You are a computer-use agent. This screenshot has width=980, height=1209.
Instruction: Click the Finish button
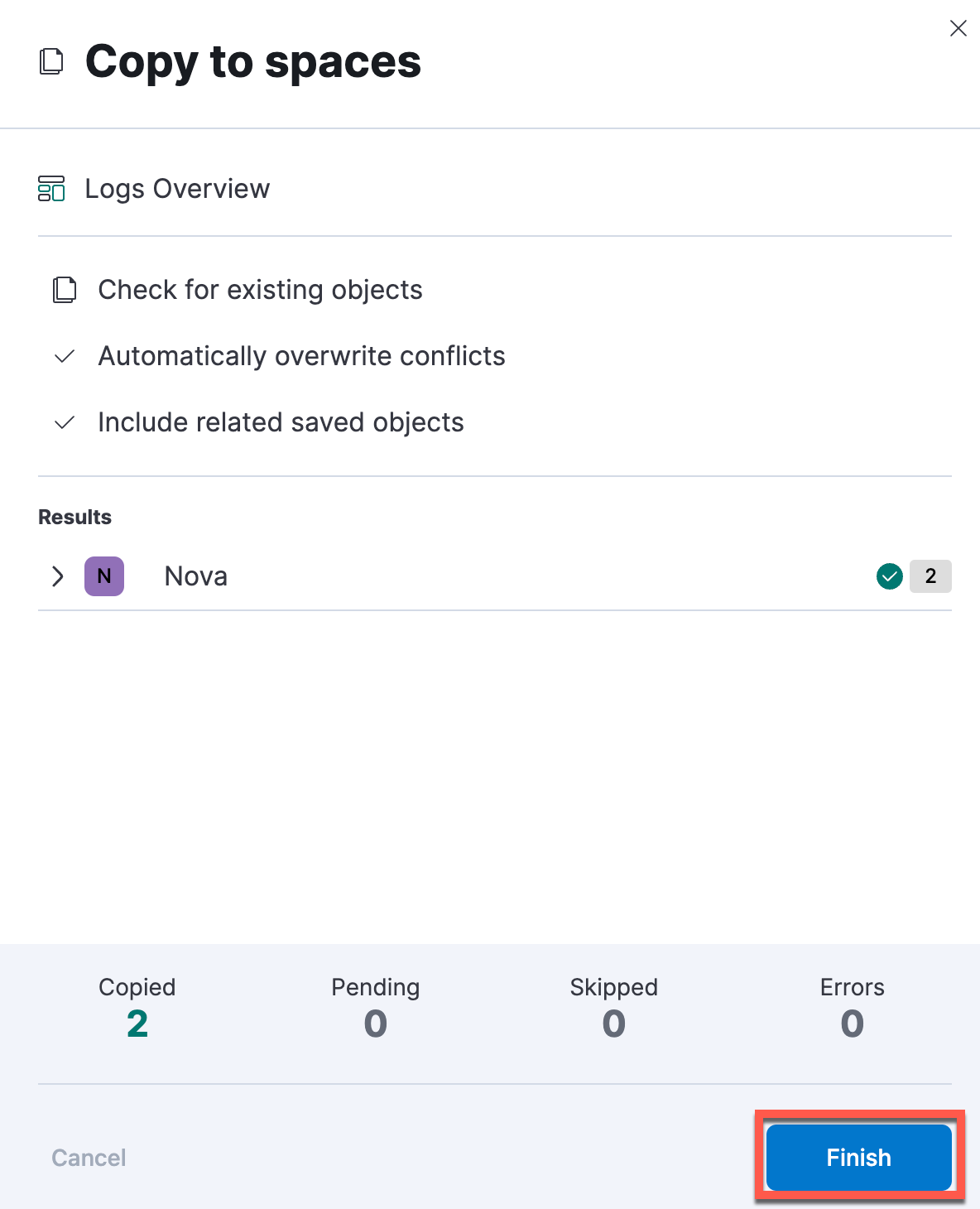[x=859, y=1157]
